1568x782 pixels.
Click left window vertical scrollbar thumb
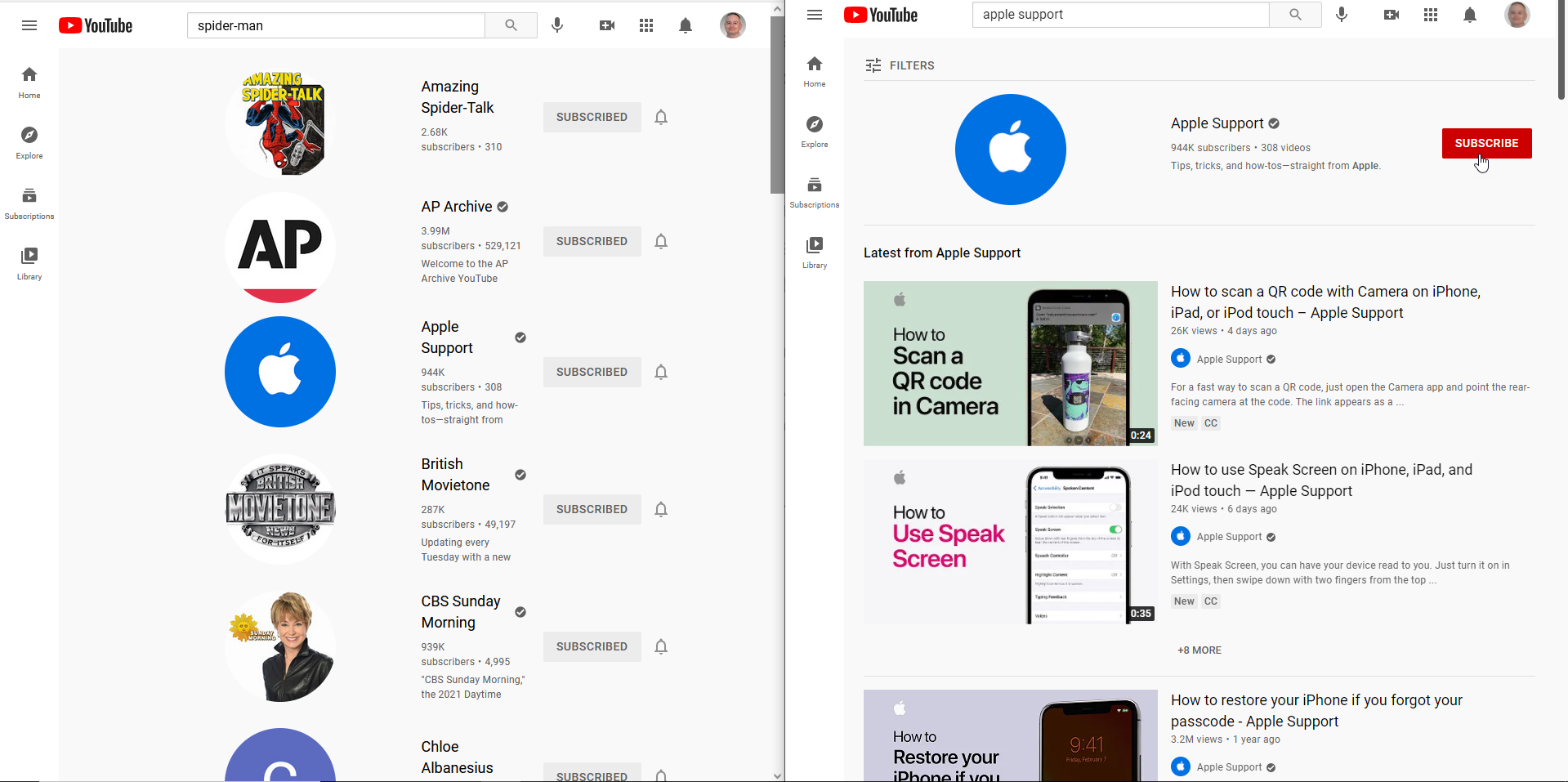[777, 105]
